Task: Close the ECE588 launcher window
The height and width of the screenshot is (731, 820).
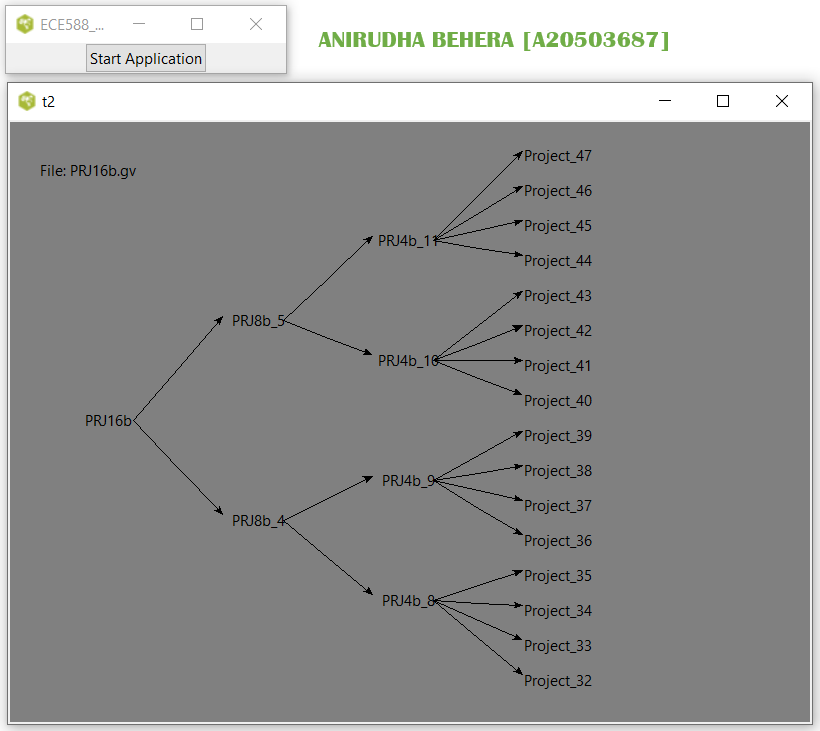Action: click(256, 25)
